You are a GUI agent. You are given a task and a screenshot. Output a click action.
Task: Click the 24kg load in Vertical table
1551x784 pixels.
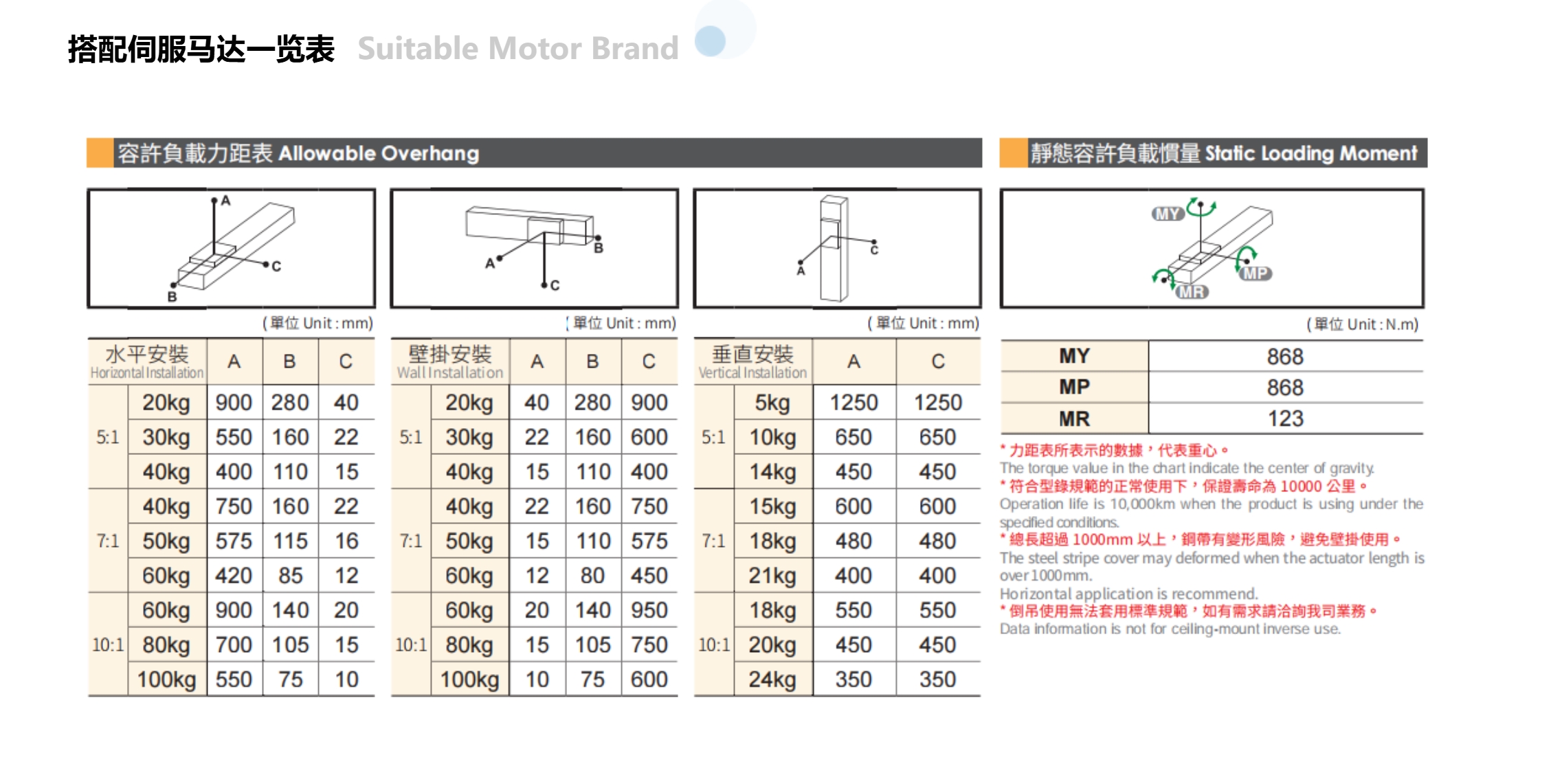click(772, 680)
